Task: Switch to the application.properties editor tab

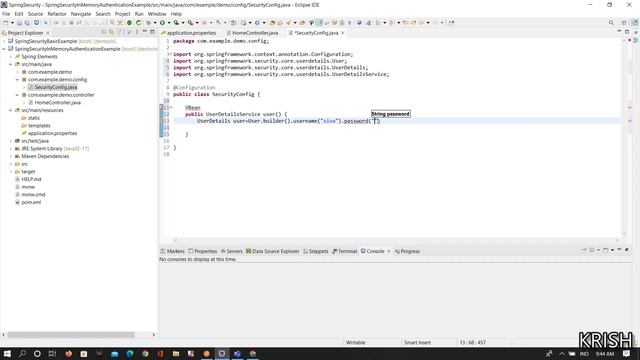Action: tap(189, 33)
